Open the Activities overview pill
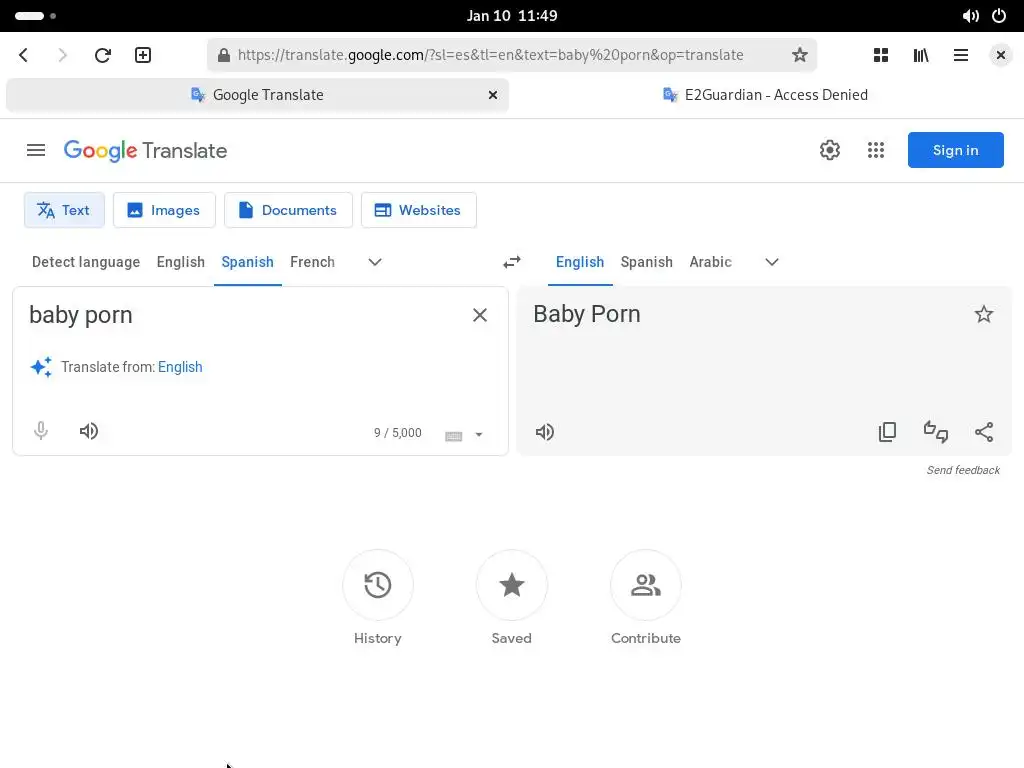Viewport: 1024px width, 768px height. (x=35, y=16)
